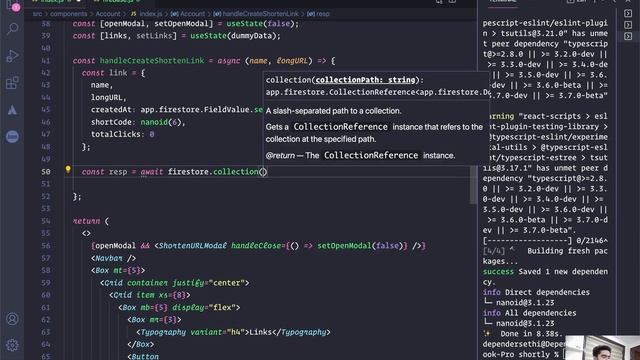Click the 'Account' symbol breadcrumb after index.js

(188, 14)
